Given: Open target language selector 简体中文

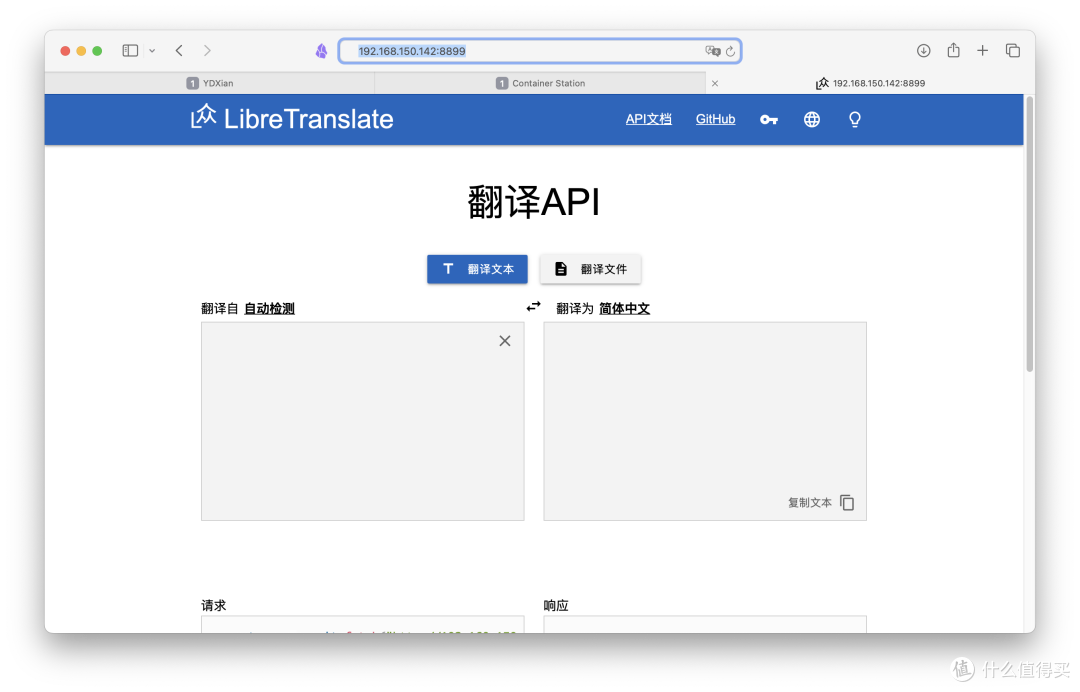Looking at the screenshot, I should click(x=624, y=308).
